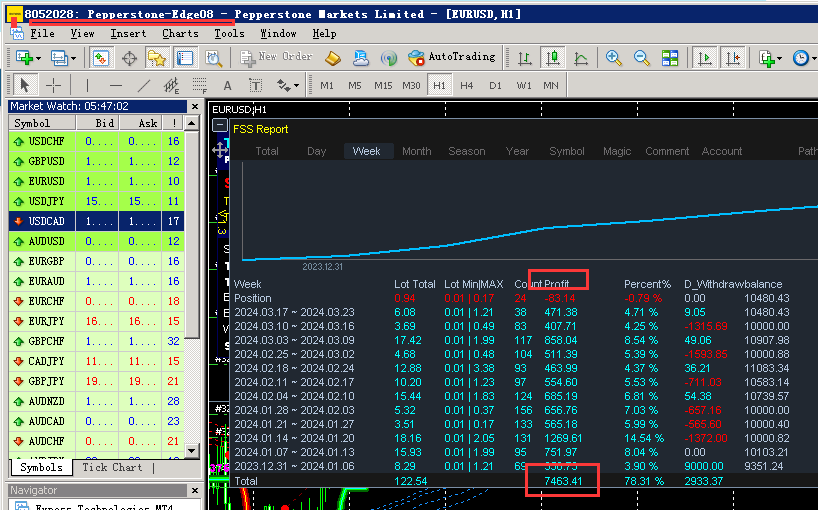818x510 pixels.
Task: Select the Cursor arrow tool
Action: point(25,85)
